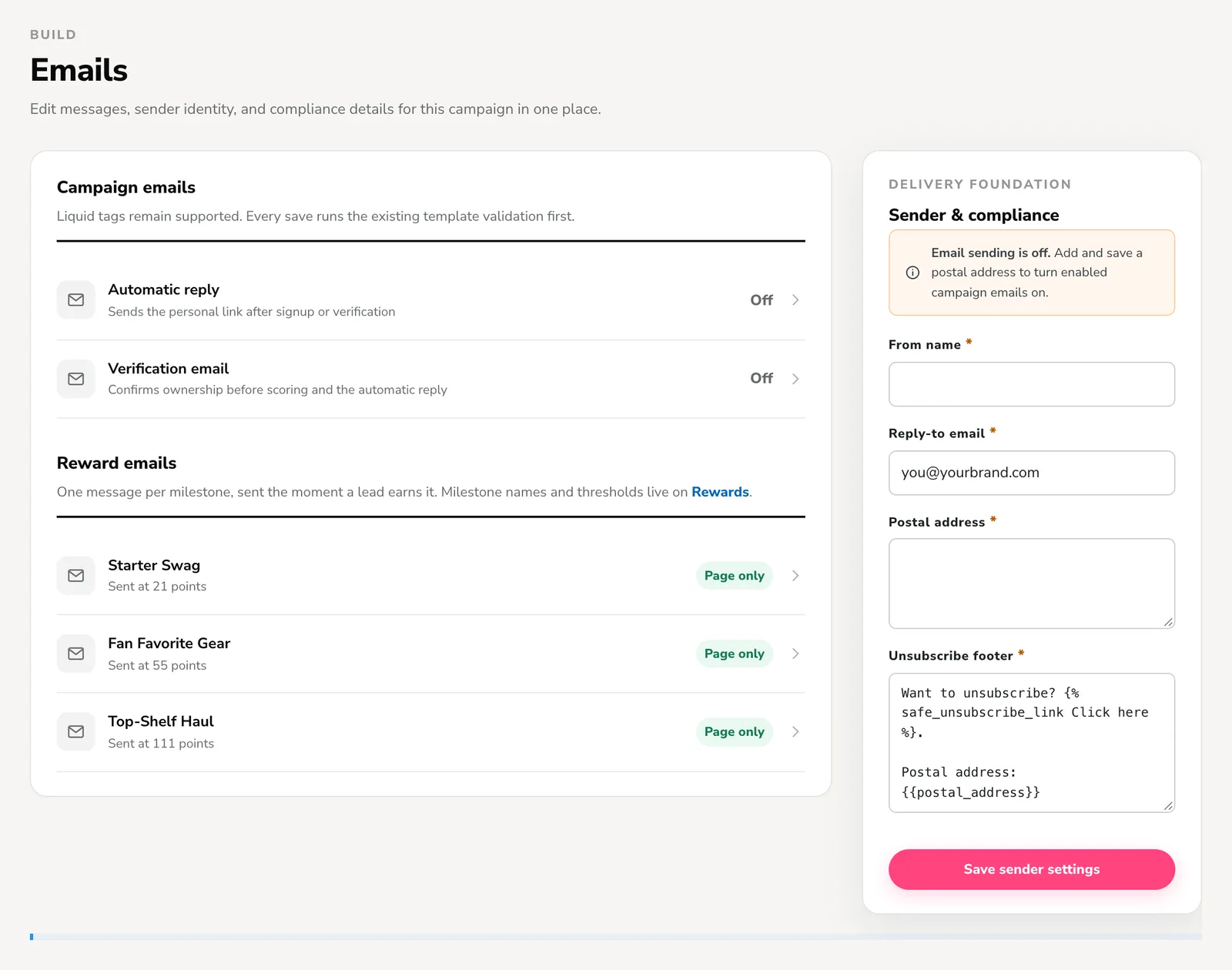Click the 'Sent at 55 points' text
The height and width of the screenshot is (970, 1232).
coord(157,665)
